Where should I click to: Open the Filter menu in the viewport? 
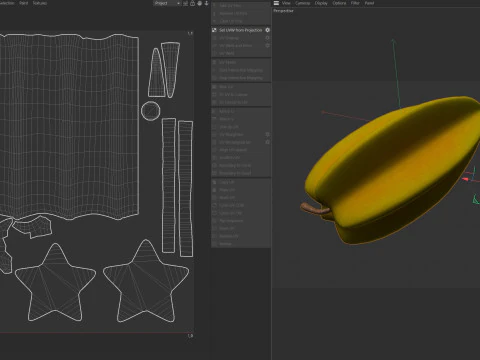point(355,3)
